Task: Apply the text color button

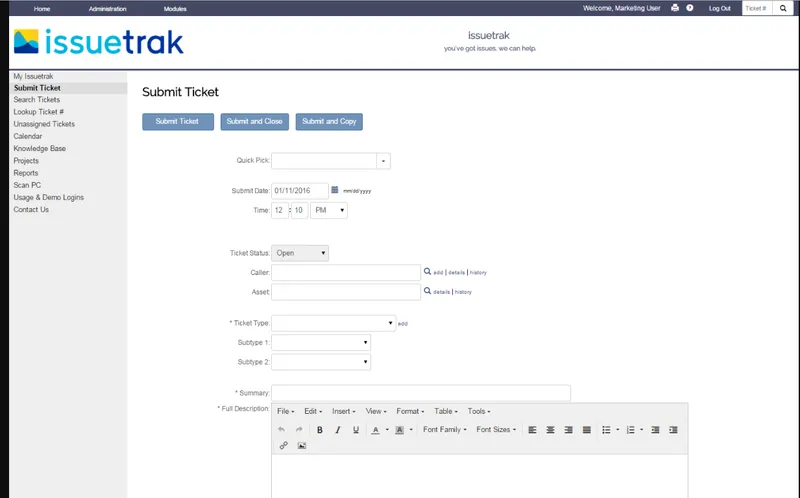Action: point(376,430)
